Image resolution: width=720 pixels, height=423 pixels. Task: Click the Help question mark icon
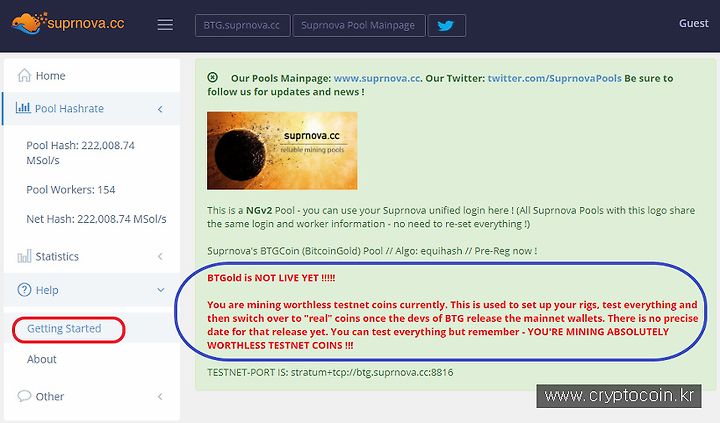pos(24,290)
